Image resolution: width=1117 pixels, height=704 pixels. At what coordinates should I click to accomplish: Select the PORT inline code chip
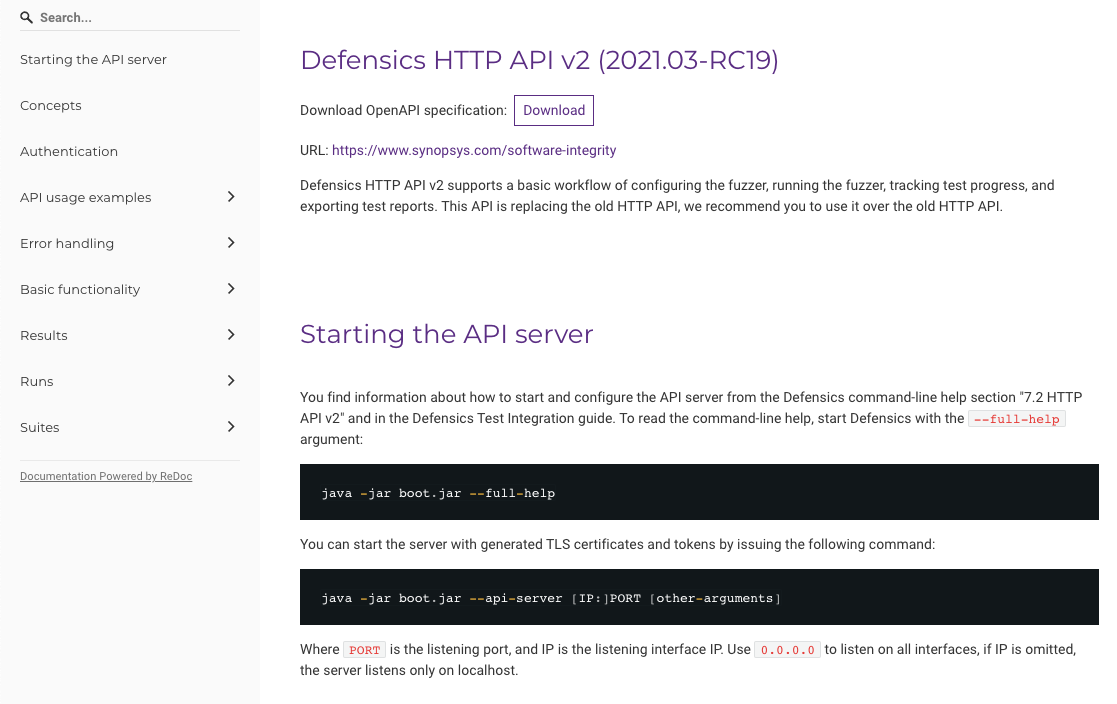pyautogui.click(x=364, y=649)
